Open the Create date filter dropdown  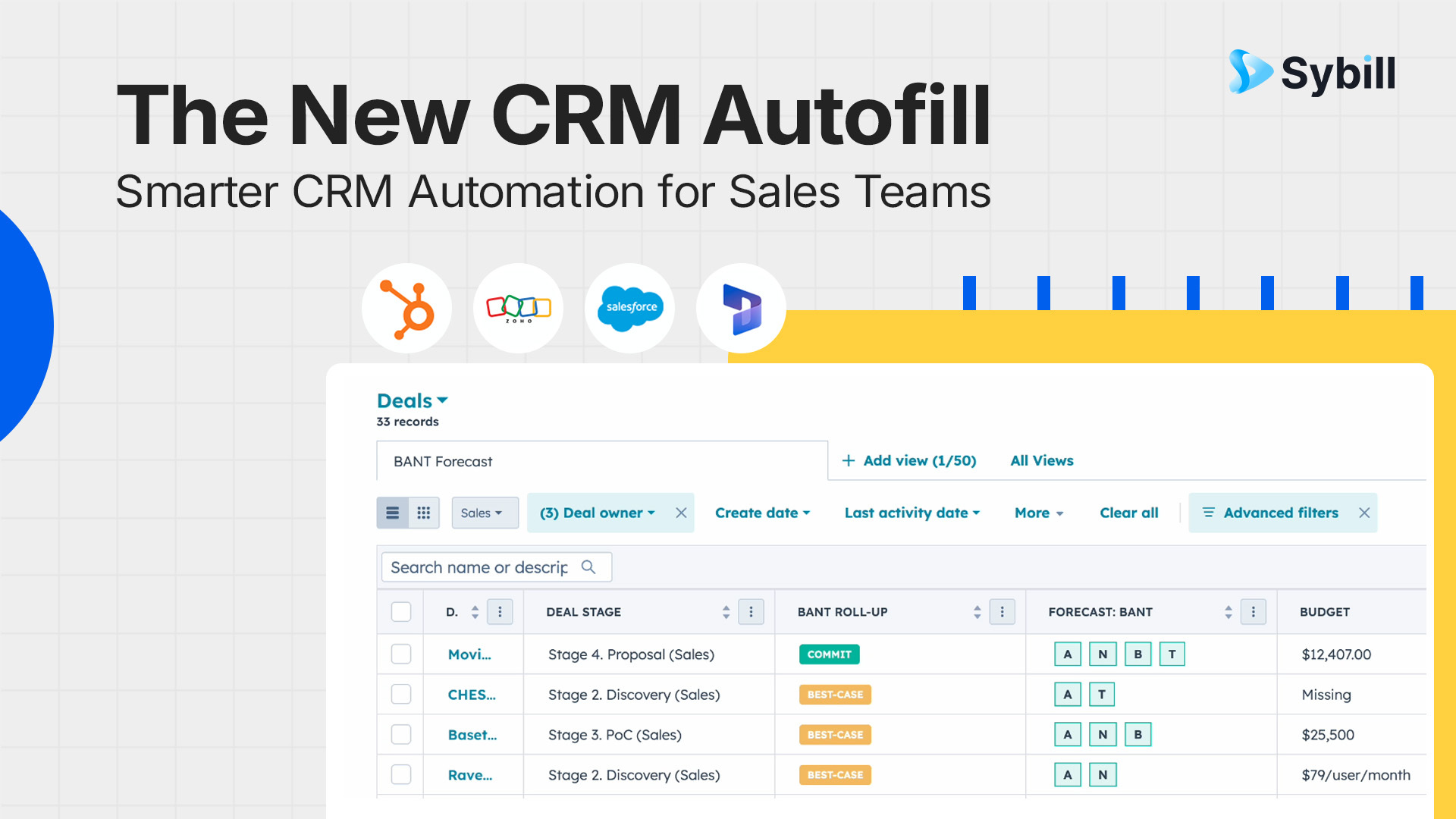763,513
